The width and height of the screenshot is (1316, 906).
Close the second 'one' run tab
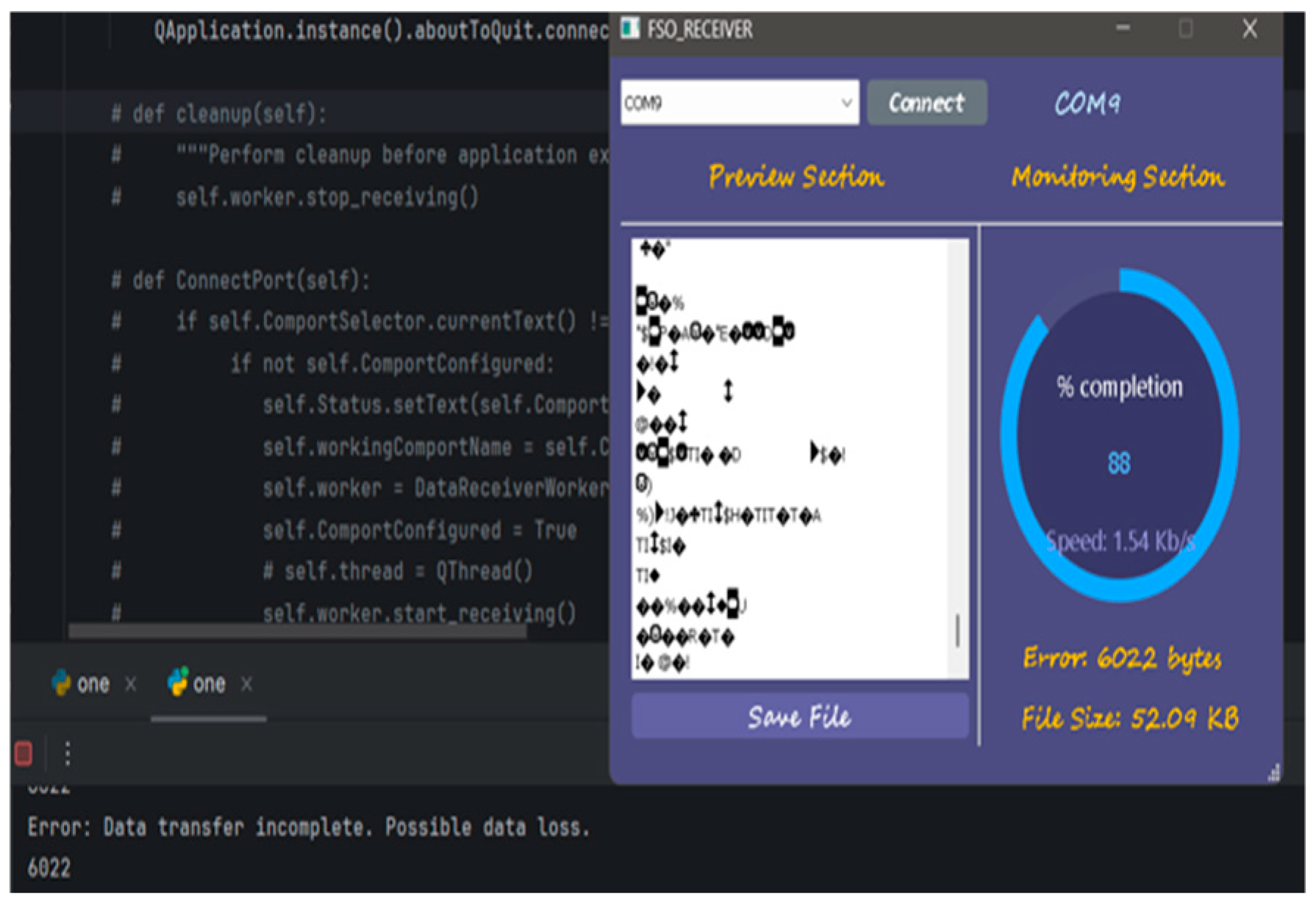coord(247,684)
